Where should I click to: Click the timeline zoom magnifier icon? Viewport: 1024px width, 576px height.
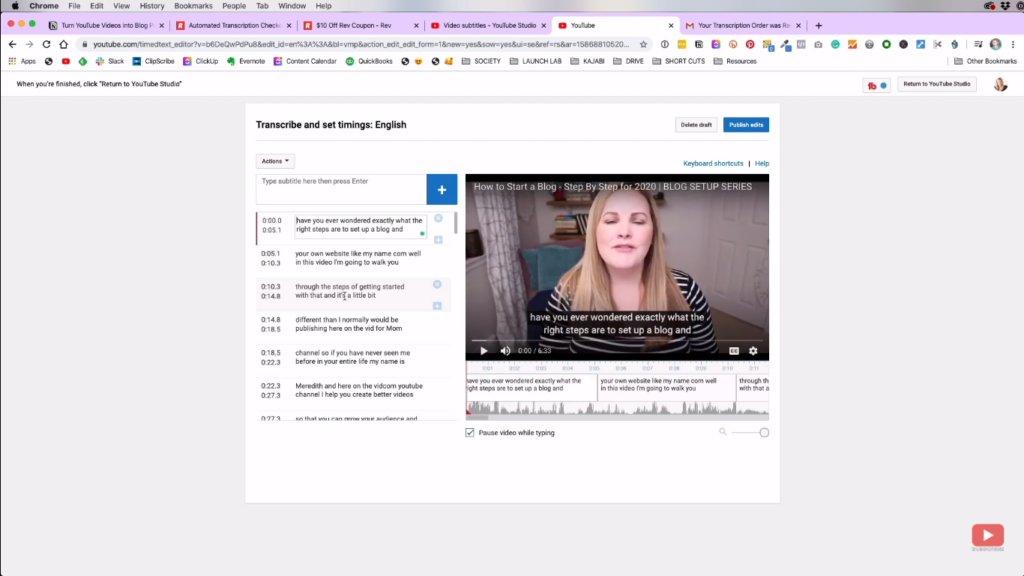(x=722, y=432)
